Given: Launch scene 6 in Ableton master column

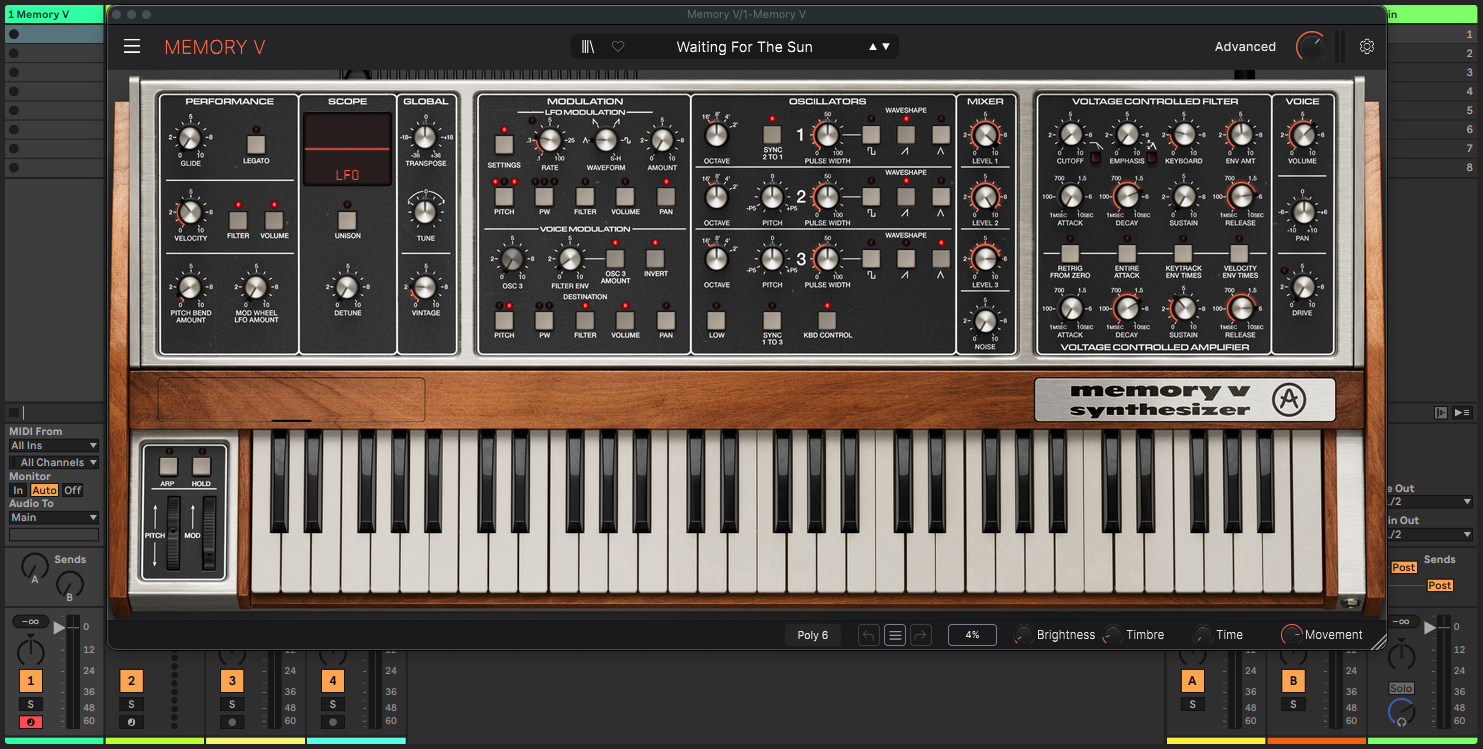Looking at the screenshot, I should [1432, 129].
